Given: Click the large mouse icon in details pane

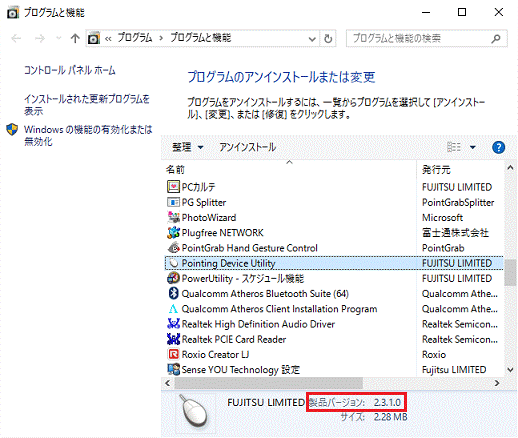Looking at the screenshot, I should coord(195,411).
